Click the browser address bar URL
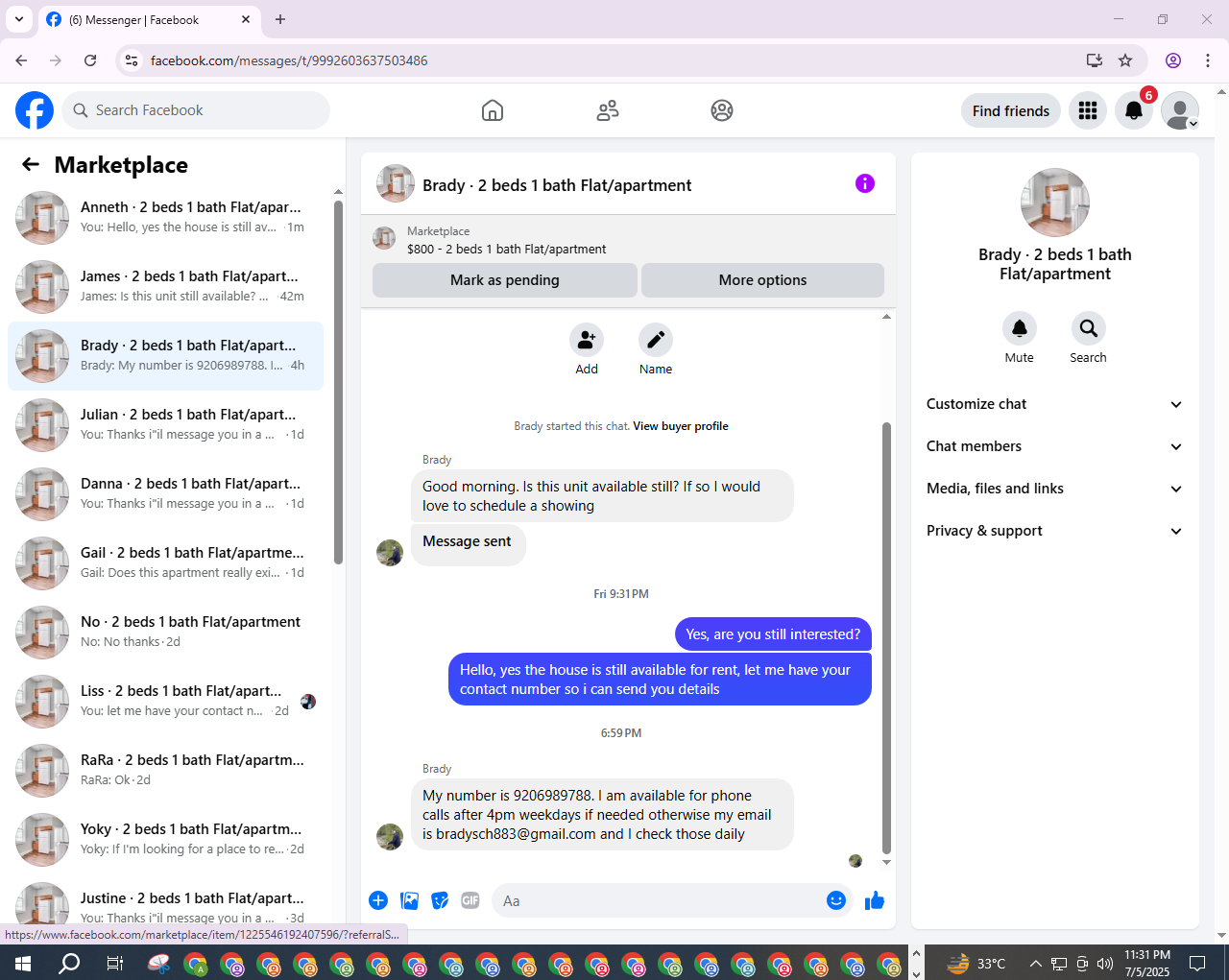The height and width of the screenshot is (980, 1229). [x=289, y=60]
